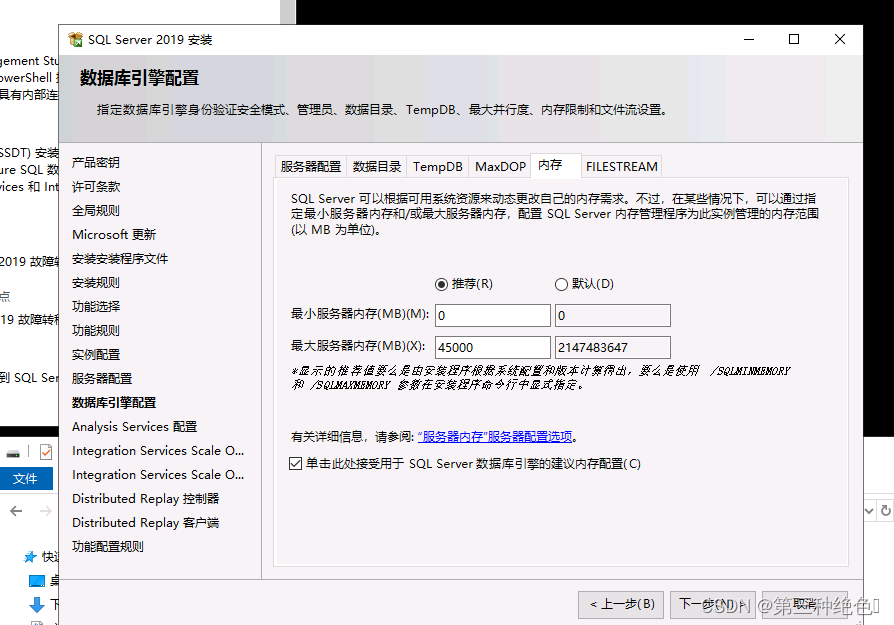Click the back arrow in the Explorer window
The image size is (894, 625).
16,511
